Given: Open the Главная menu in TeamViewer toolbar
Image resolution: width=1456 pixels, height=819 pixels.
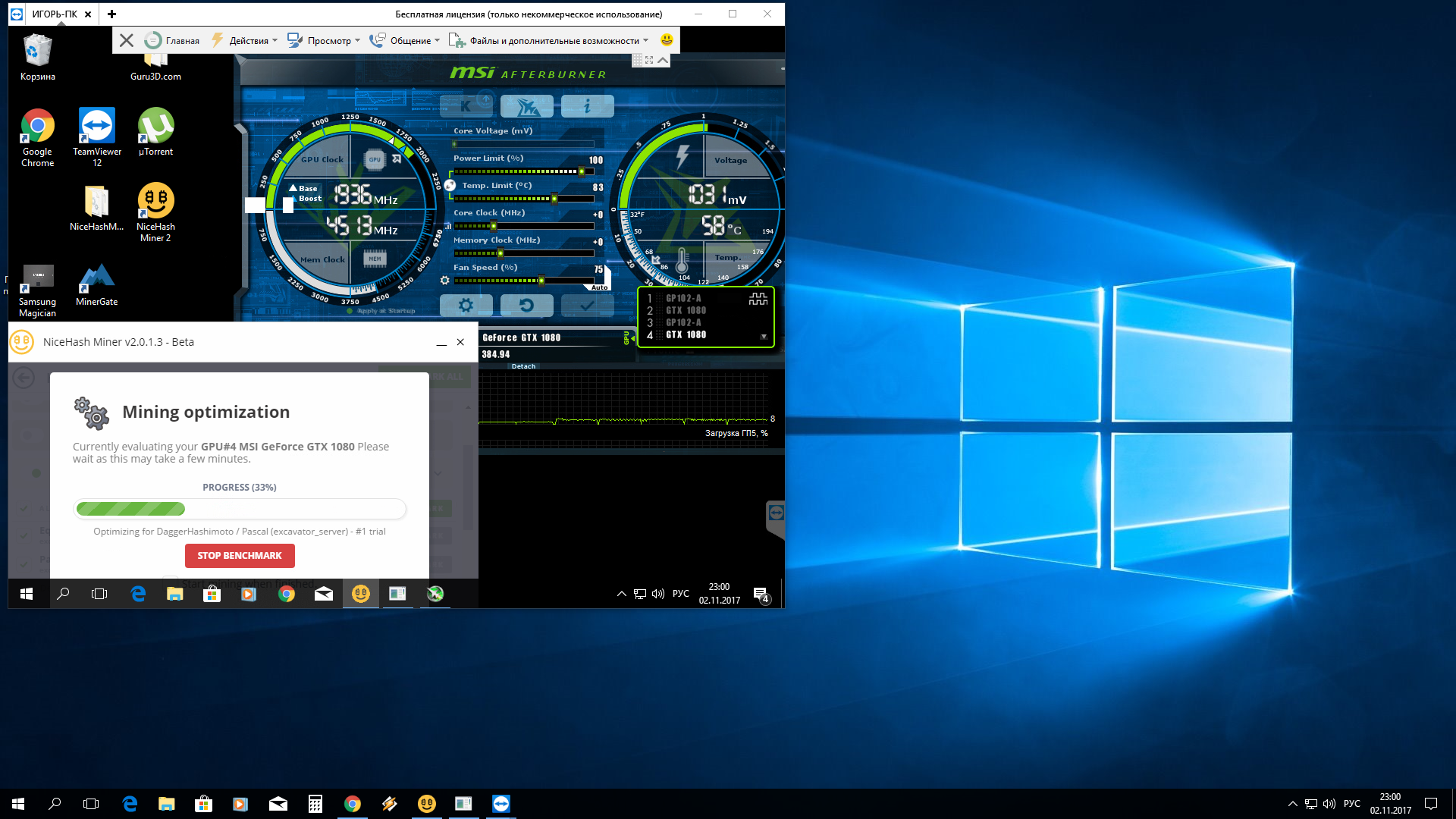Looking at the screenshot, I should click(174, 41).
